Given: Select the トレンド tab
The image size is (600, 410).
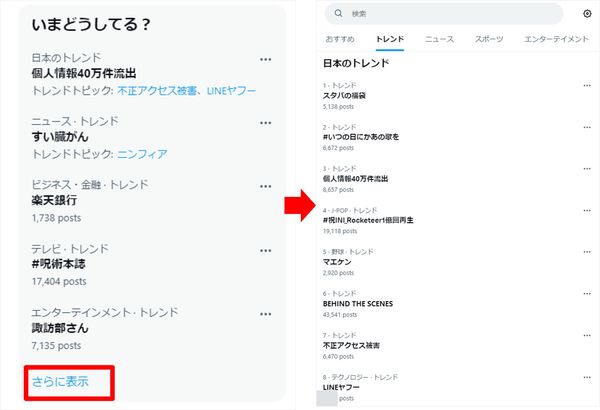Looking at the screenshot, I should click(390, 39).
